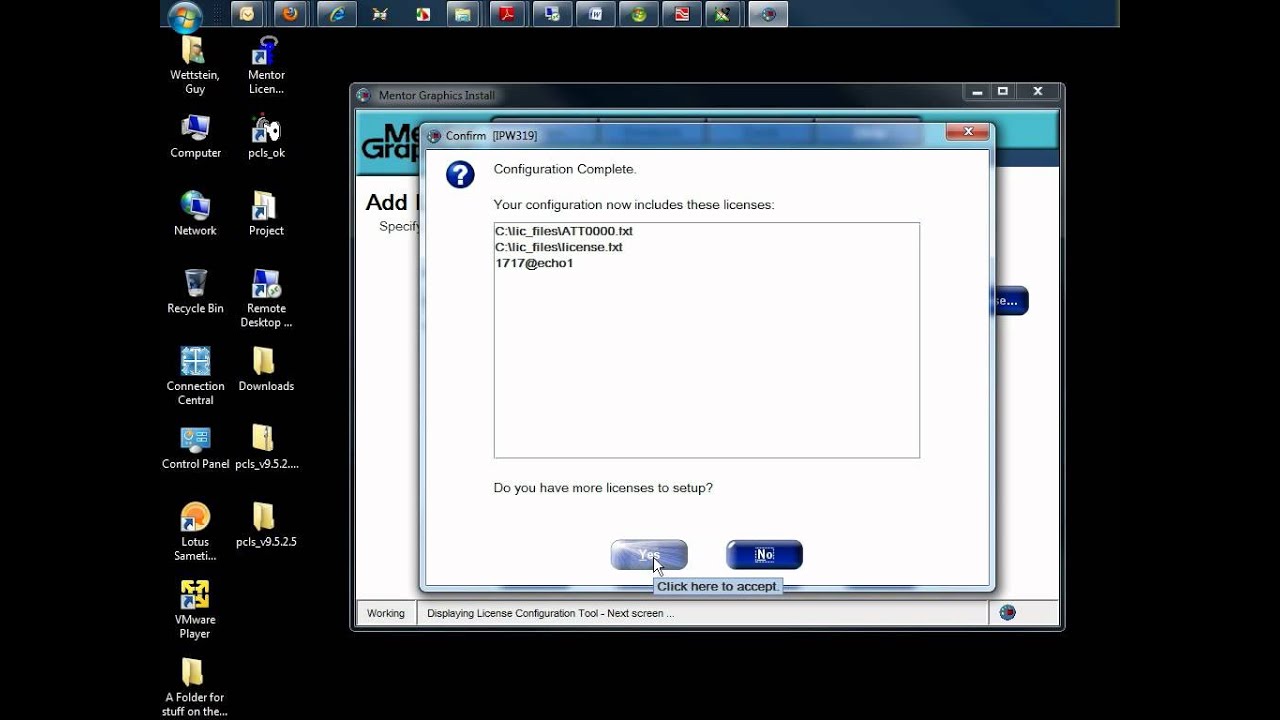Open Firefox from the taskbar
Image resolution: width=1280 pixels, height=720 pixels.
point(290,14)
